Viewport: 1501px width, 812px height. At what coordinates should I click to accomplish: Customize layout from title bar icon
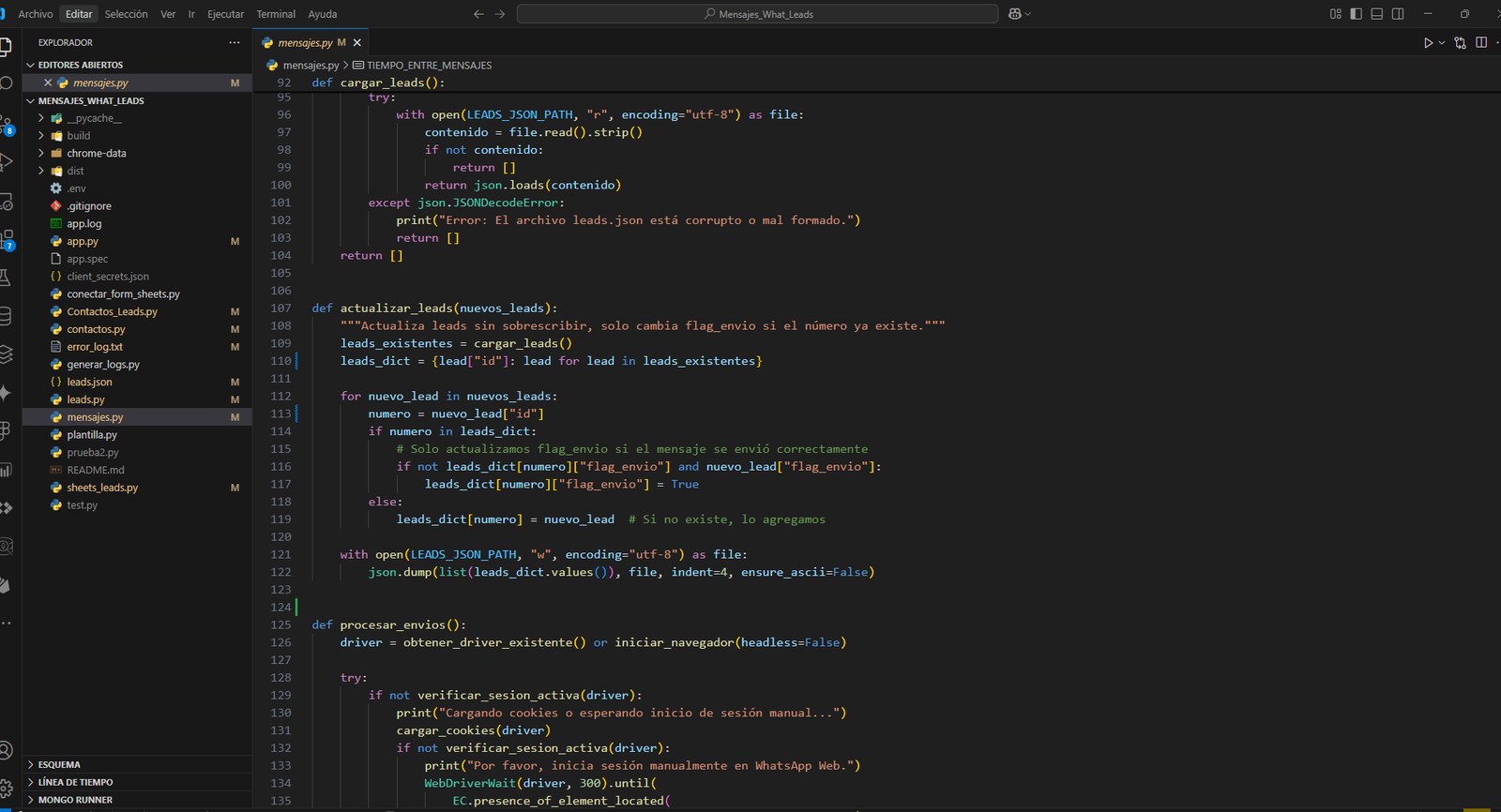1336,14
